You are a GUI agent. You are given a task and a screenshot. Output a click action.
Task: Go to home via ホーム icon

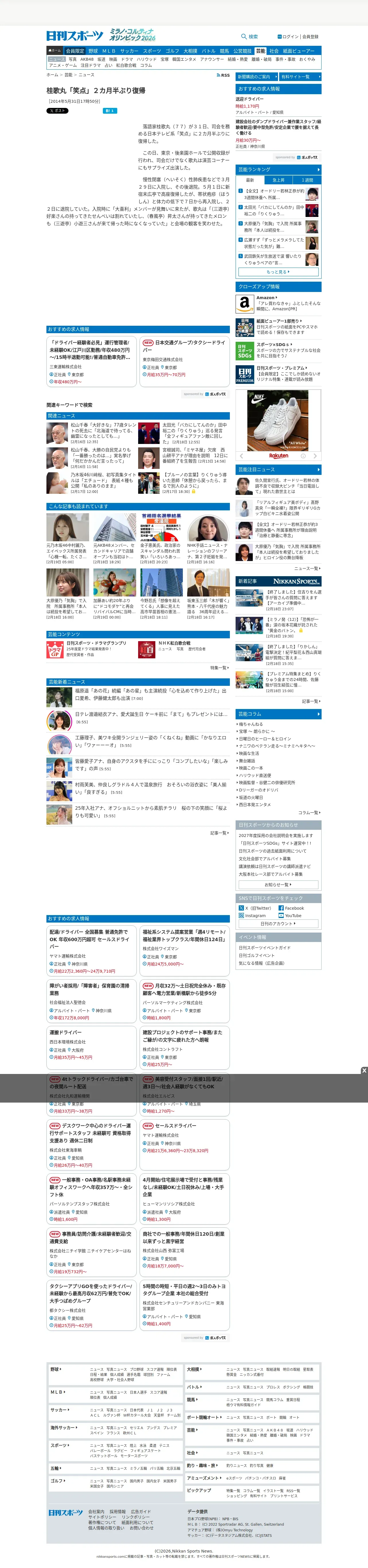pyautogui.click(x=55, y=51)
